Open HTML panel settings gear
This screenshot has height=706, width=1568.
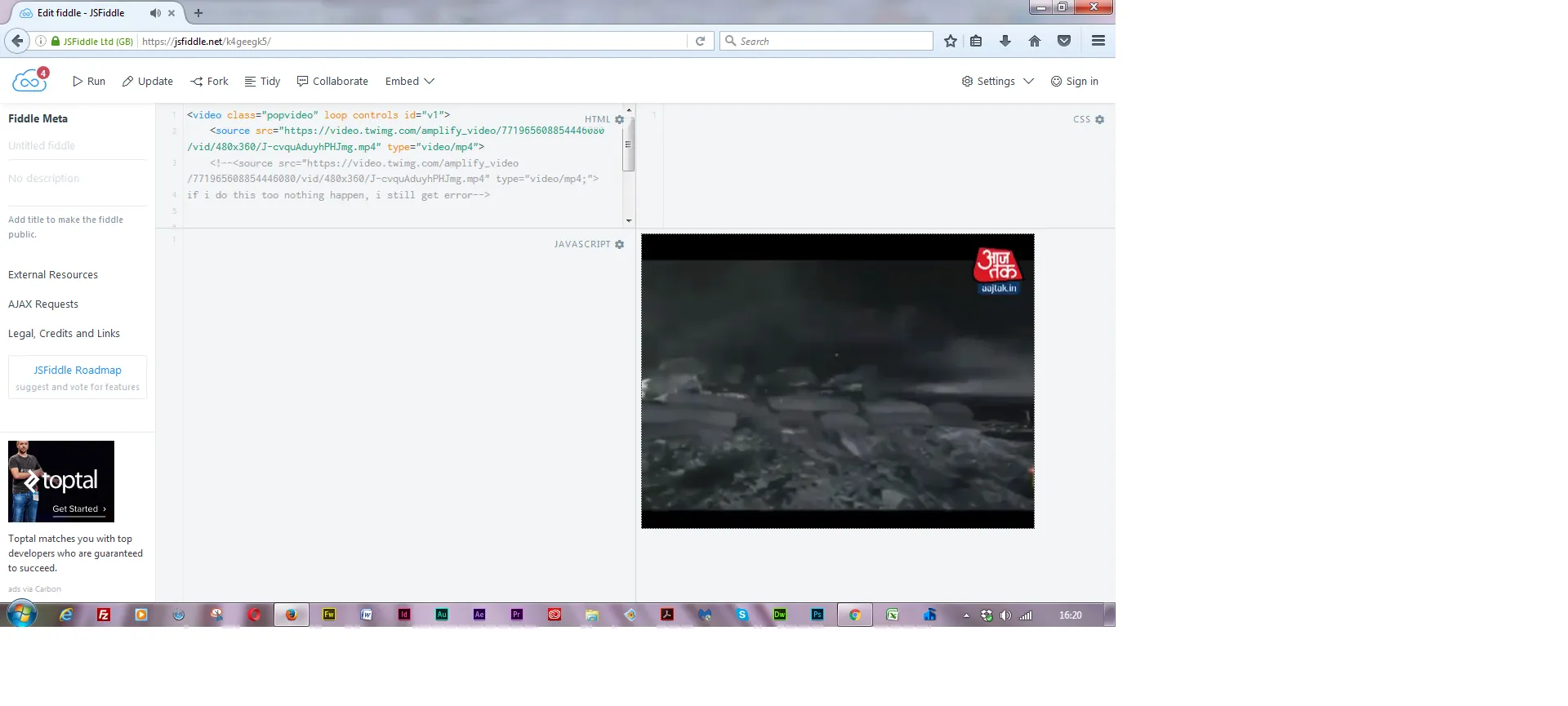(x=619, y=120)
